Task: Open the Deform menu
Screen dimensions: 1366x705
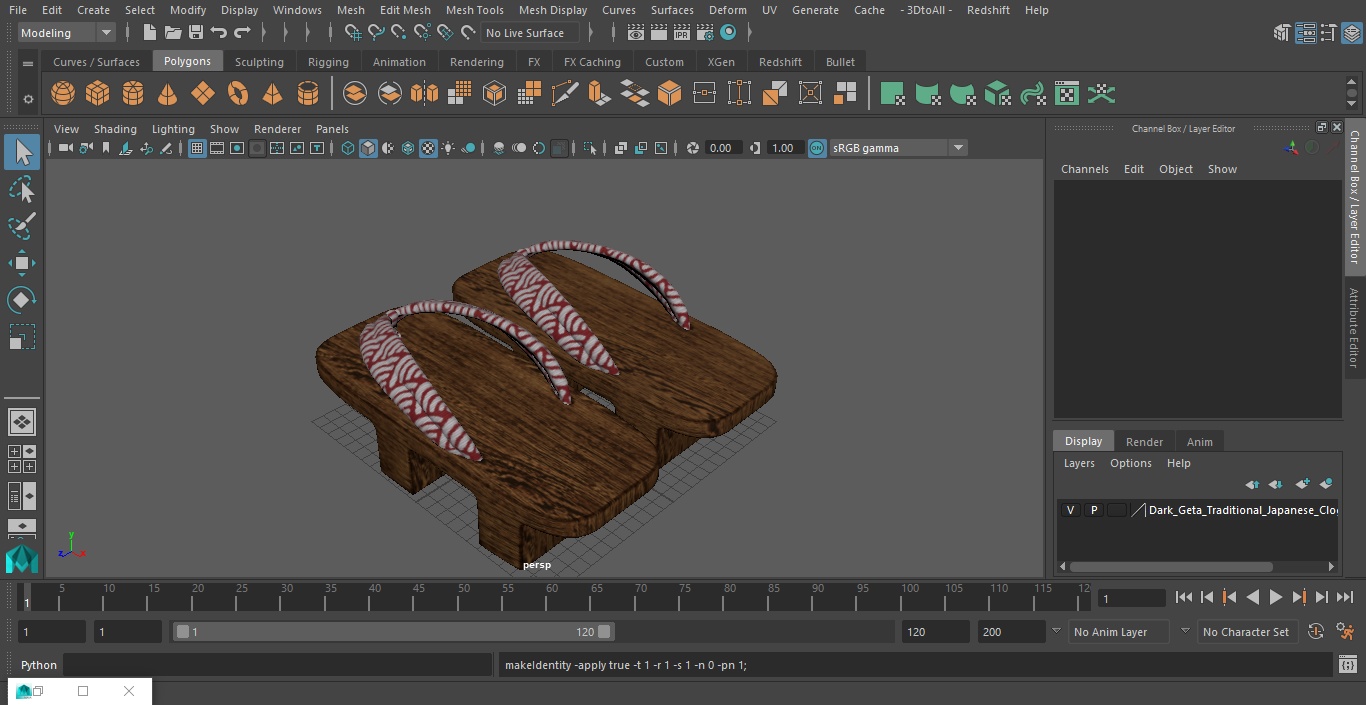Action: click(727, 10)
